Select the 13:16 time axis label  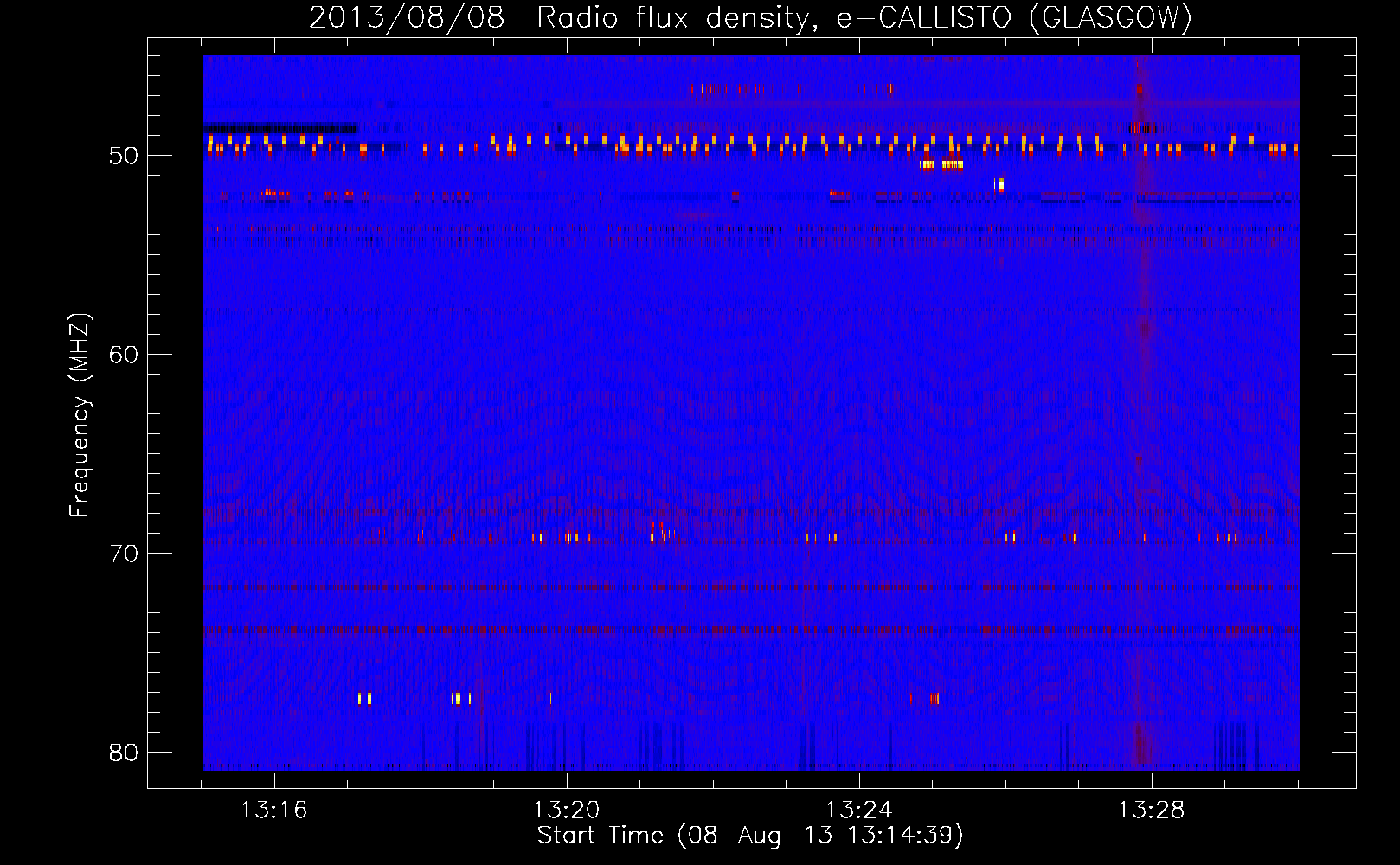tap(273, 811)
